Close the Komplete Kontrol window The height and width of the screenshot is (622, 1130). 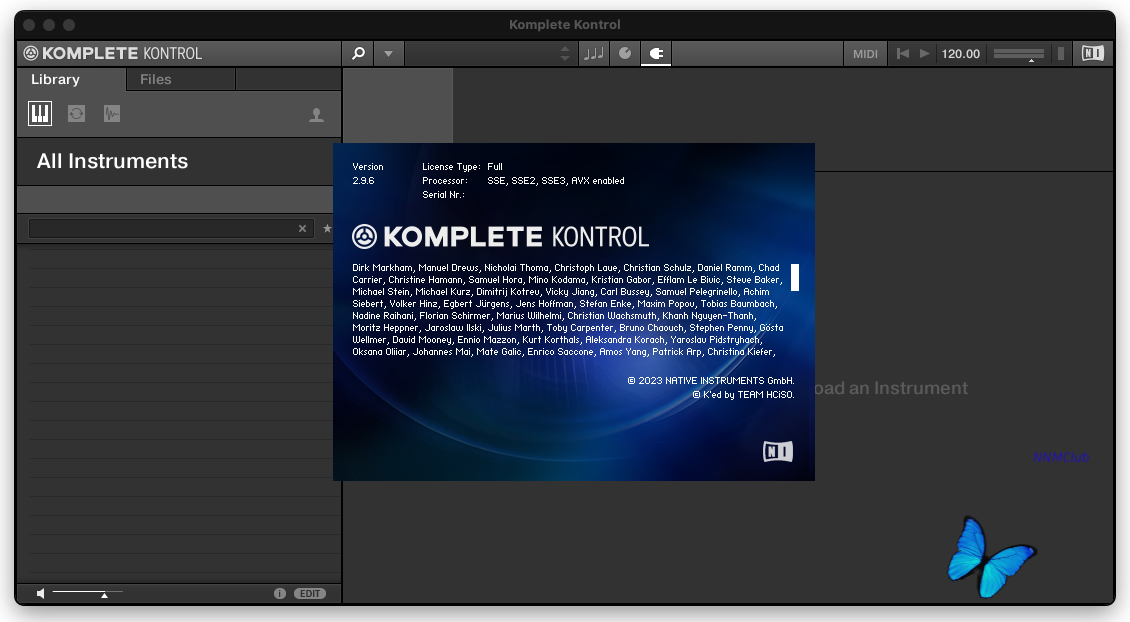(29, 25)
